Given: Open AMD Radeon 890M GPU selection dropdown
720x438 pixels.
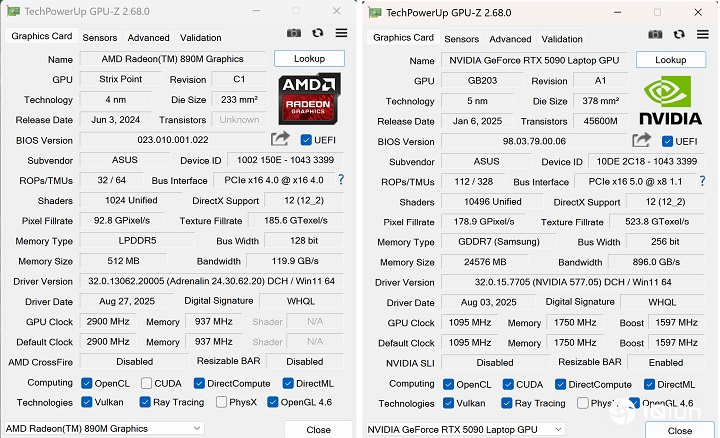Looking at the screenshot, I should 140,429.
